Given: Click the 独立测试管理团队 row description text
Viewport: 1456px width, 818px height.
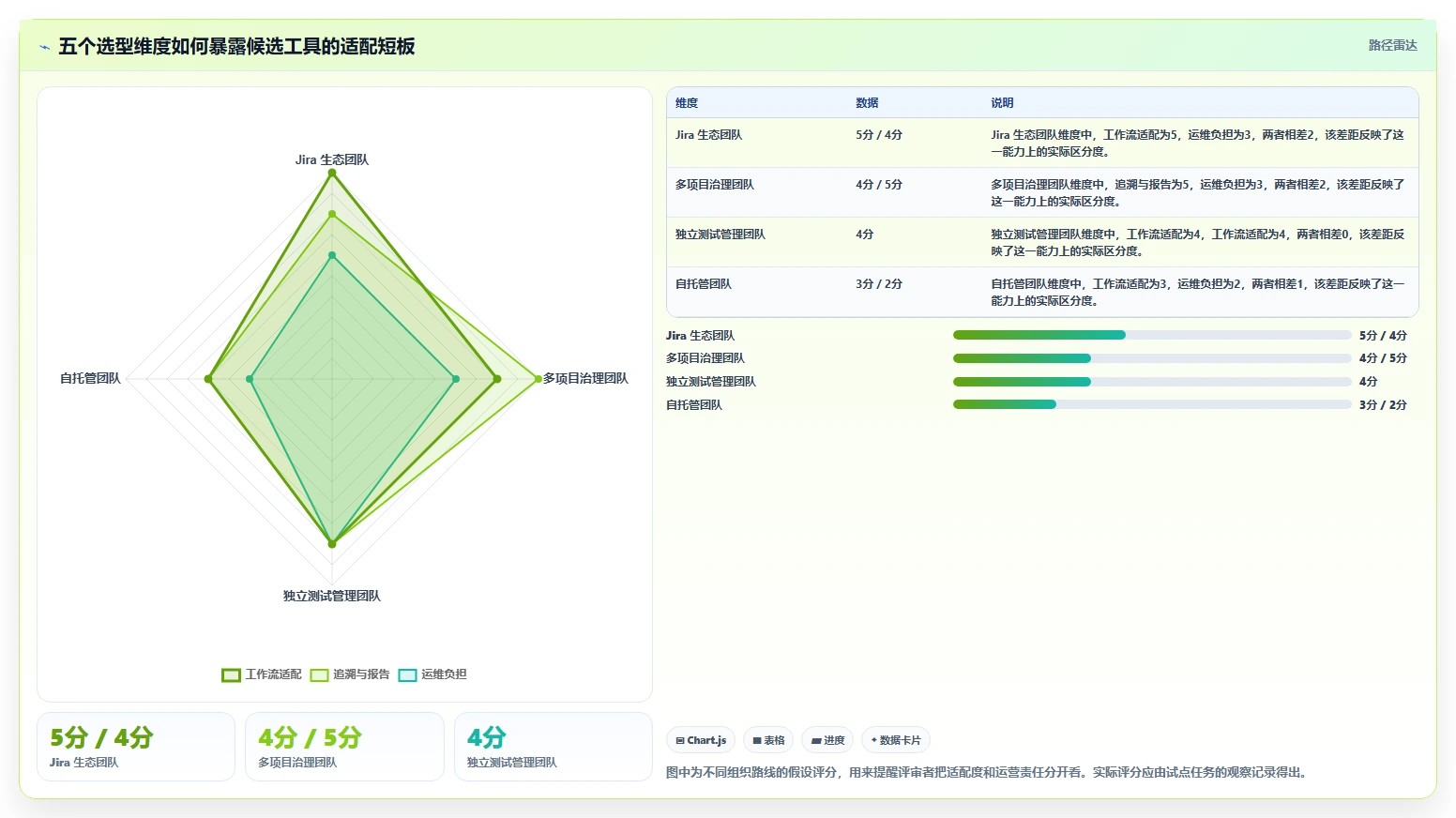Looking at the screenshot, I should coord(1198,243).
